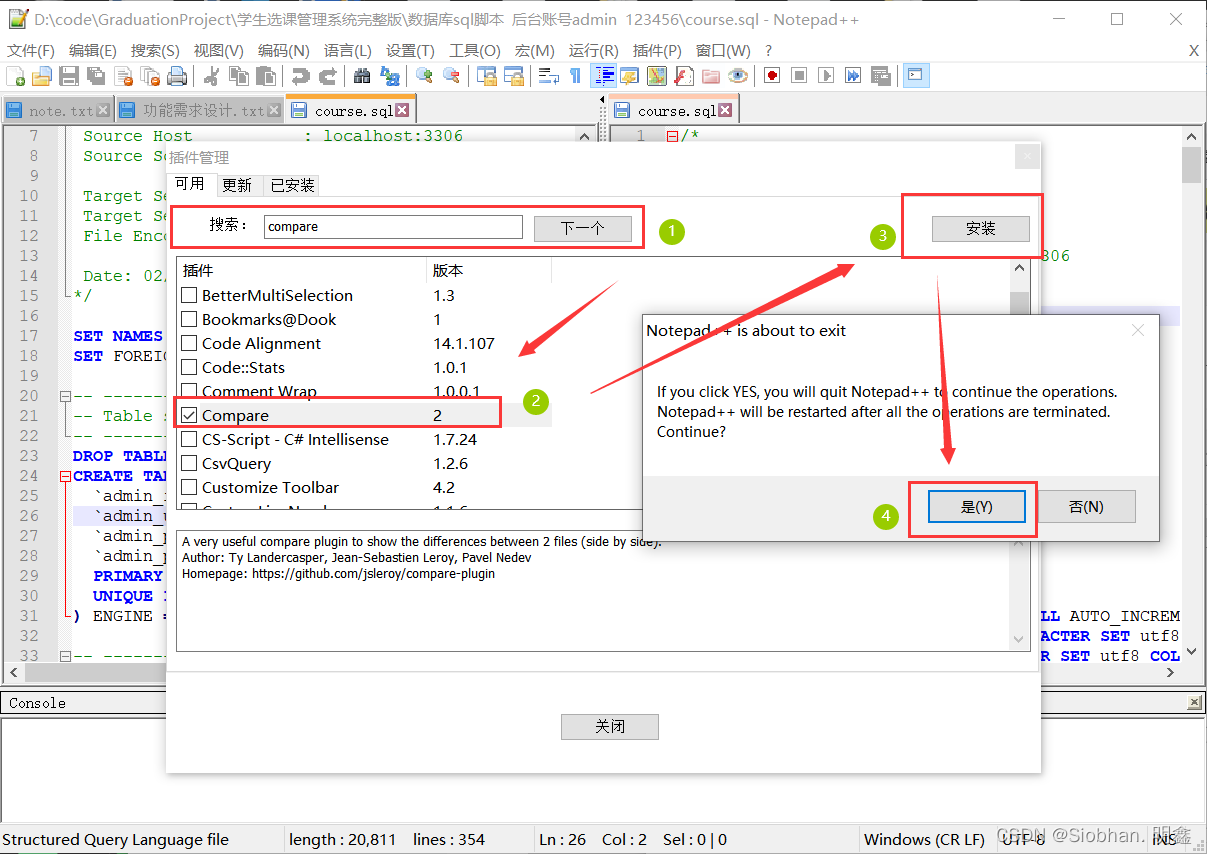Click the Play macro icon
The height and width of the screenshot is (854, 1207).
826,76
